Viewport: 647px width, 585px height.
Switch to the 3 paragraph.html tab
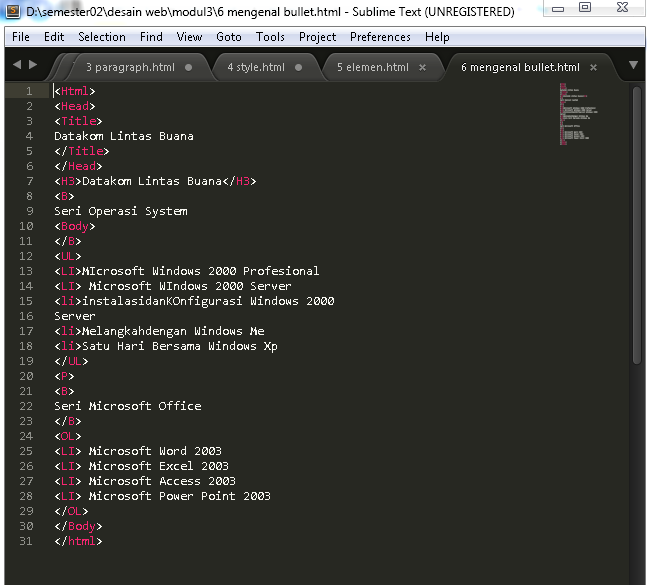[x=130, y=67]
